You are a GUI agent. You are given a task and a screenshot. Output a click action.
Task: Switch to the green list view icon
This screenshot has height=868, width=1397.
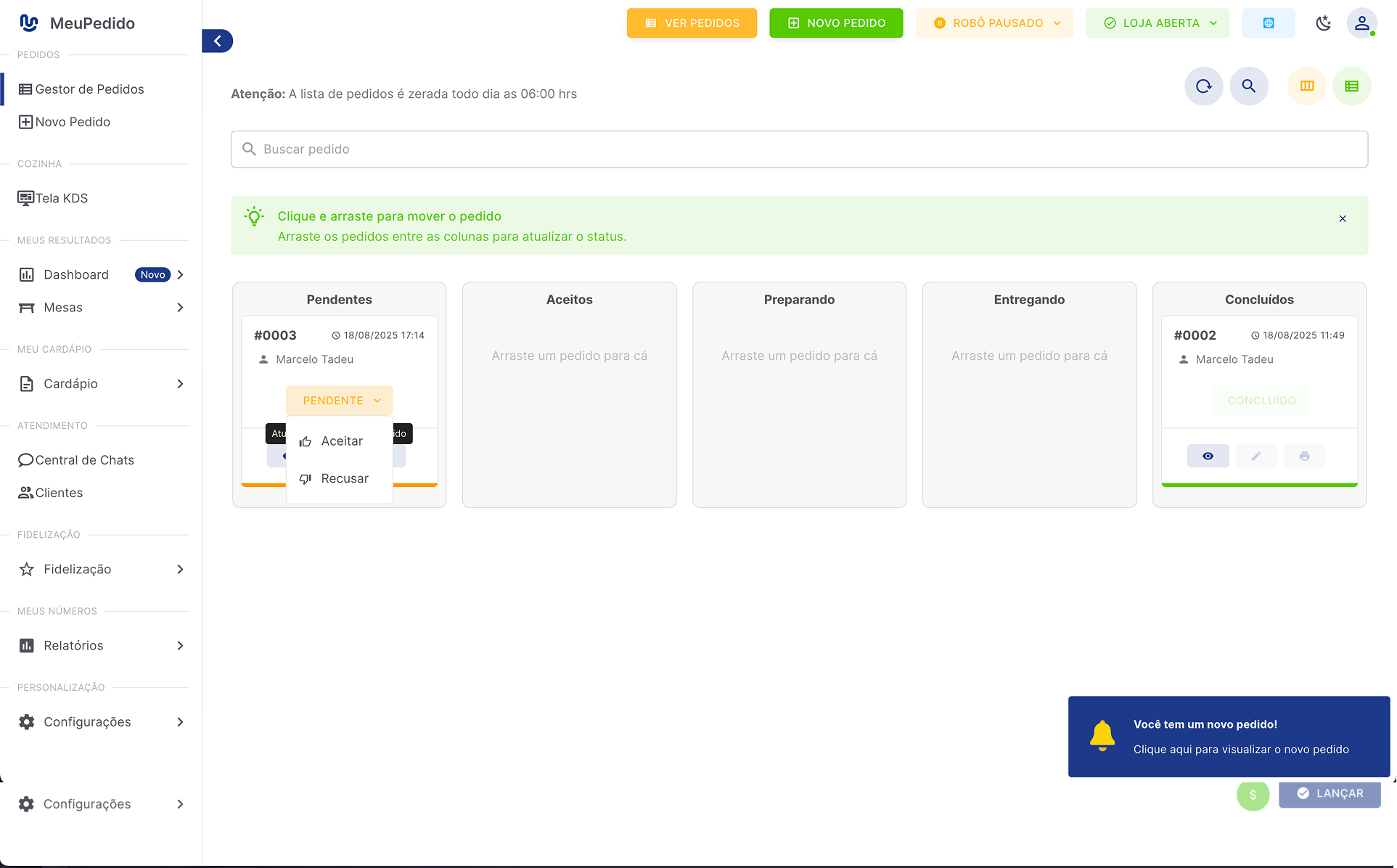(x=1351, y=86)
